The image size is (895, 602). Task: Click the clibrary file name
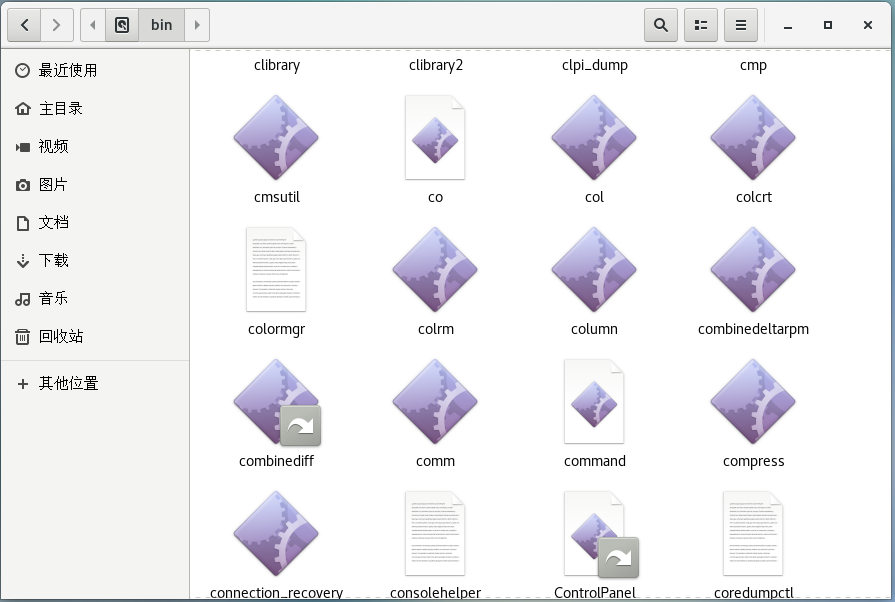coord(277,65)
